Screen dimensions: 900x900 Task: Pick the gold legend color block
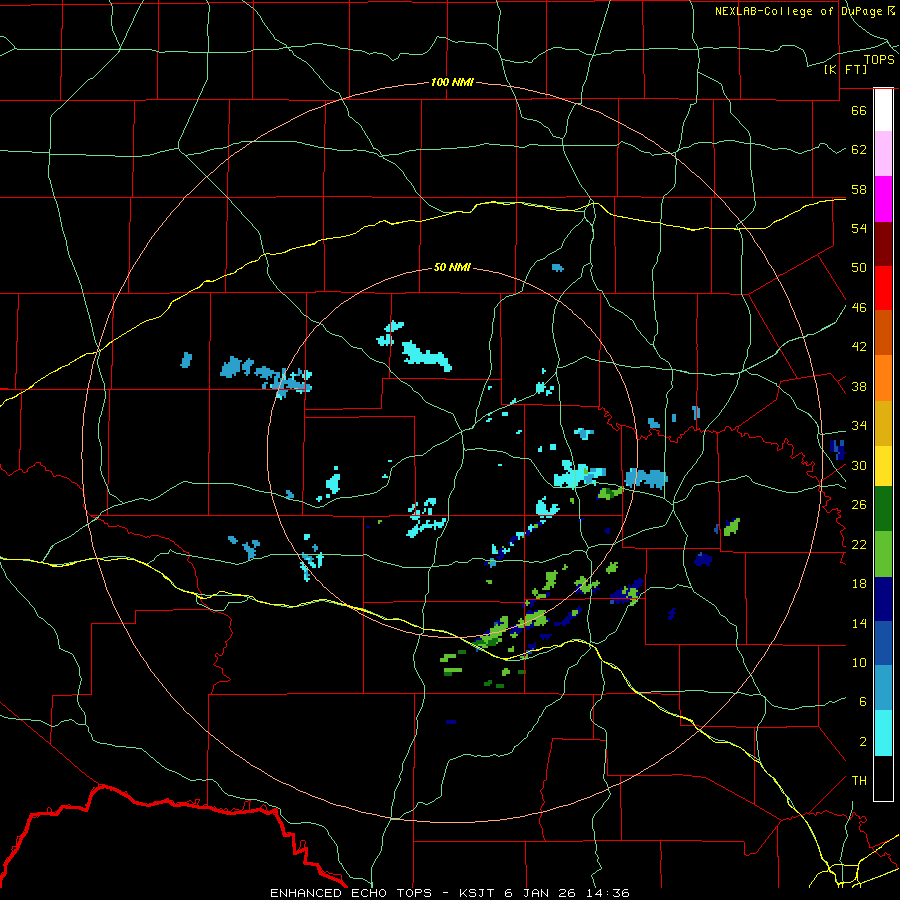(883, 423)
